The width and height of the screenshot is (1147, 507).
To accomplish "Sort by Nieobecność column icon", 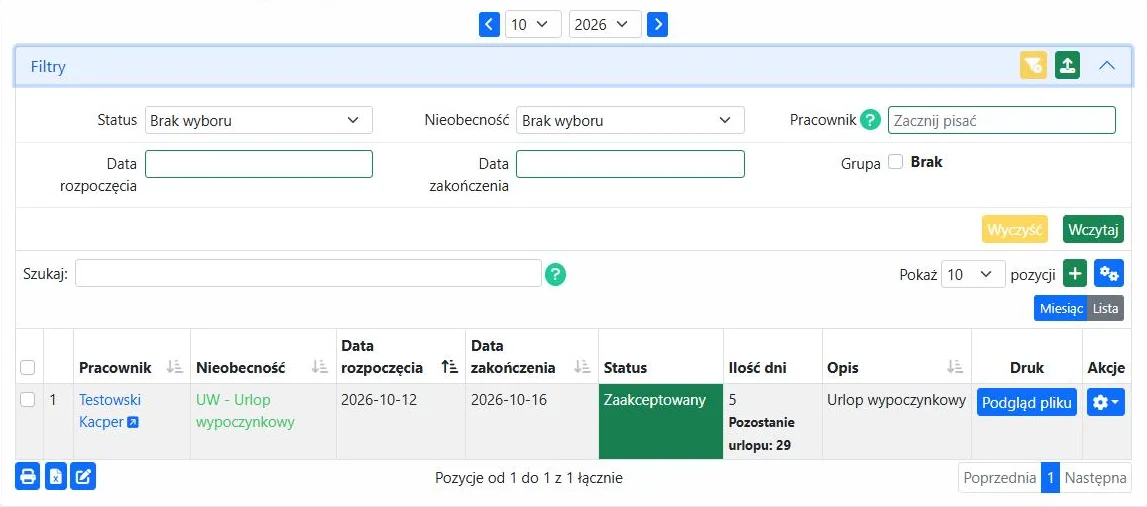I will click(x=320, y=367).
